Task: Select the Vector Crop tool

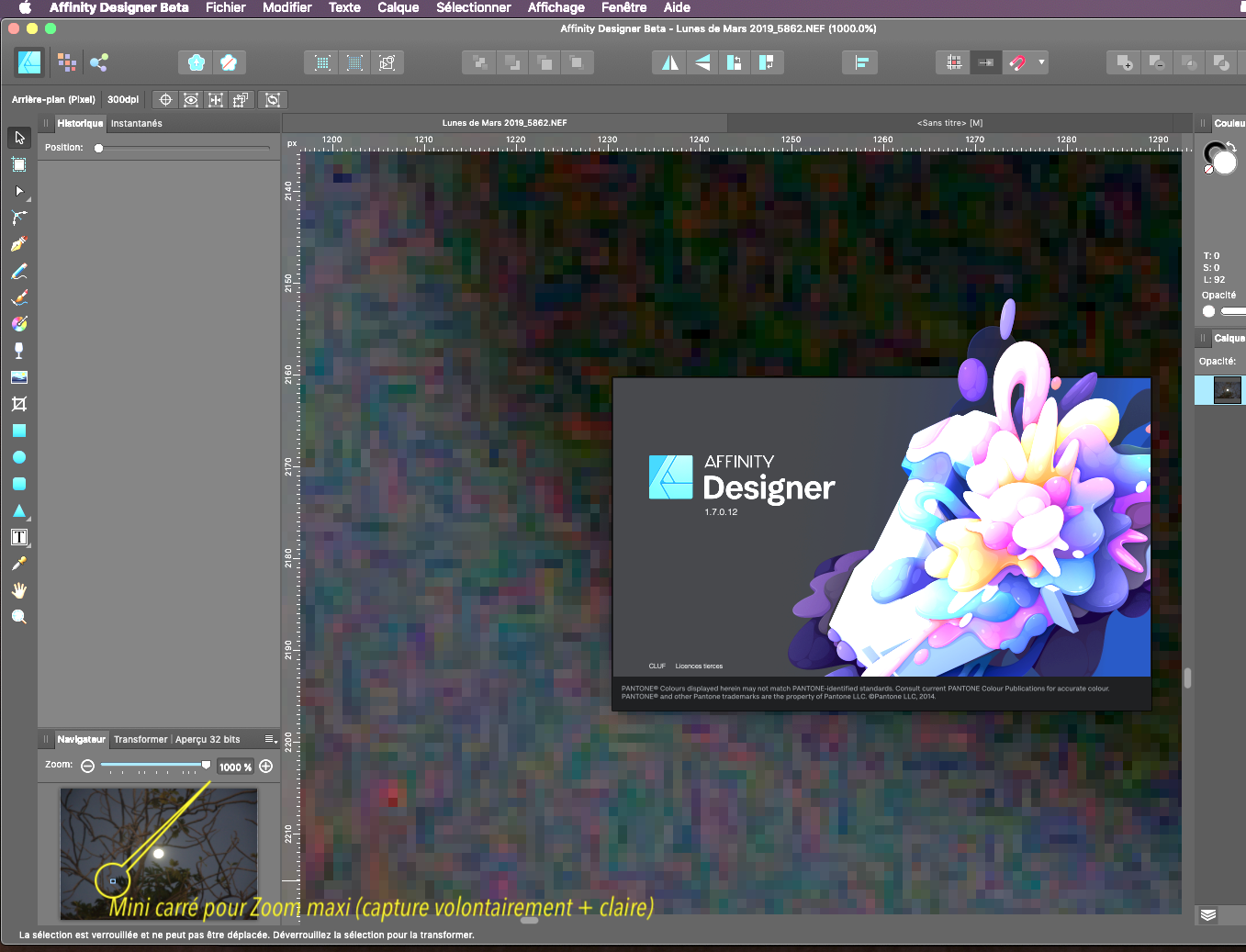Action: (x=19, y=404)
